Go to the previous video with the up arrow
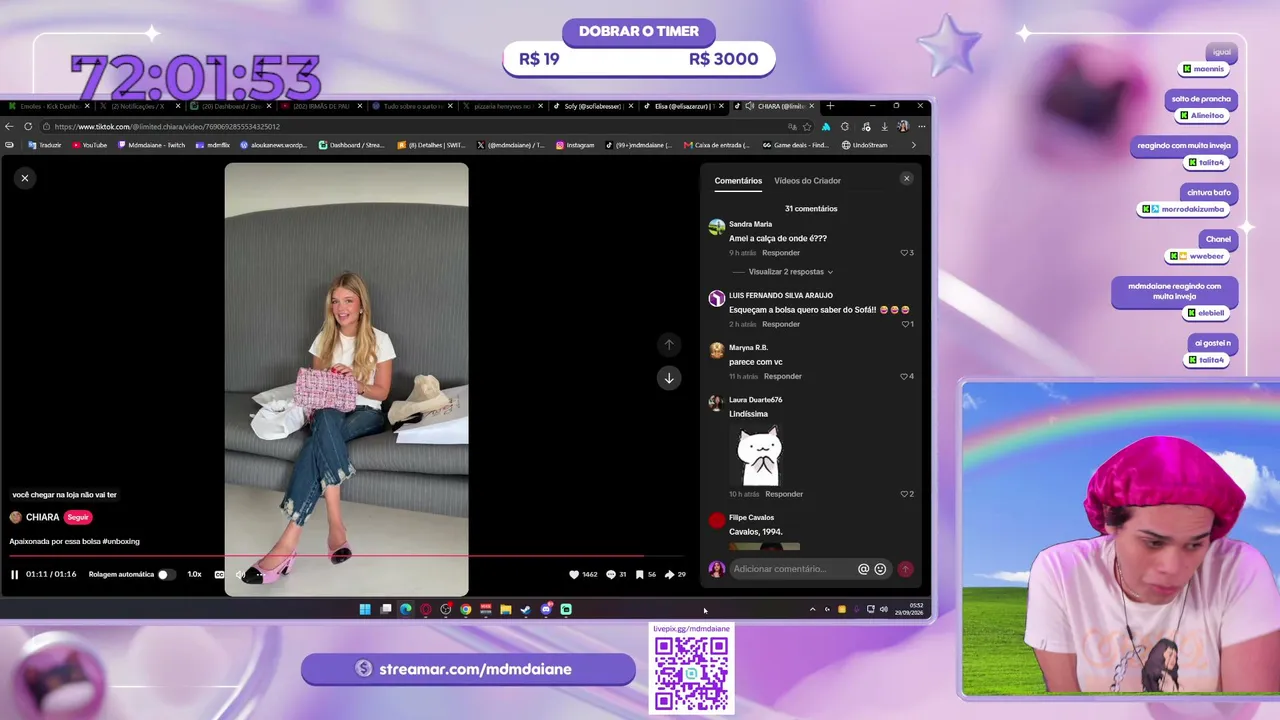 click(x=669, y=345)
